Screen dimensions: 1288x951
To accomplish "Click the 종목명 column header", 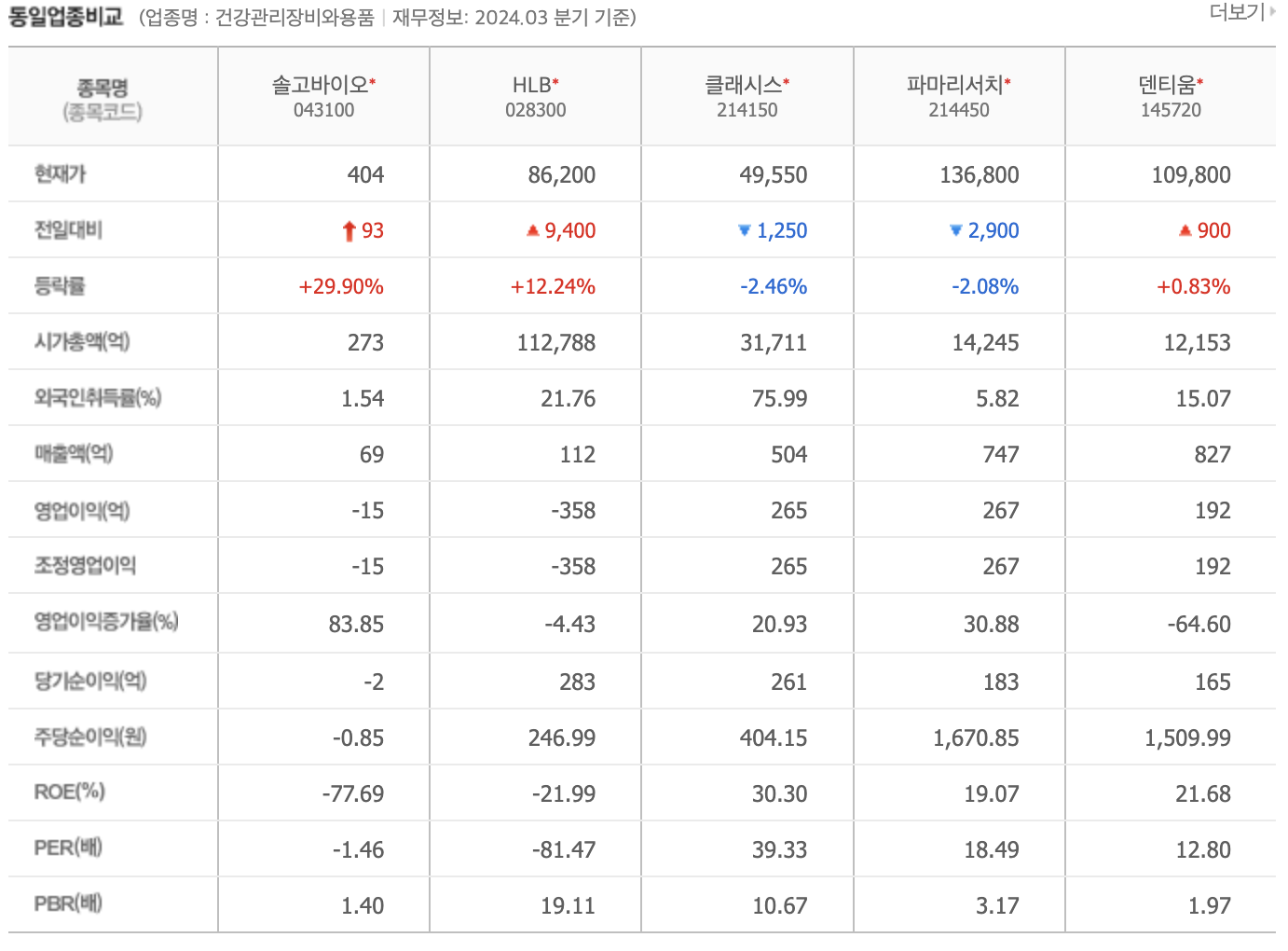I will (103, 89).
